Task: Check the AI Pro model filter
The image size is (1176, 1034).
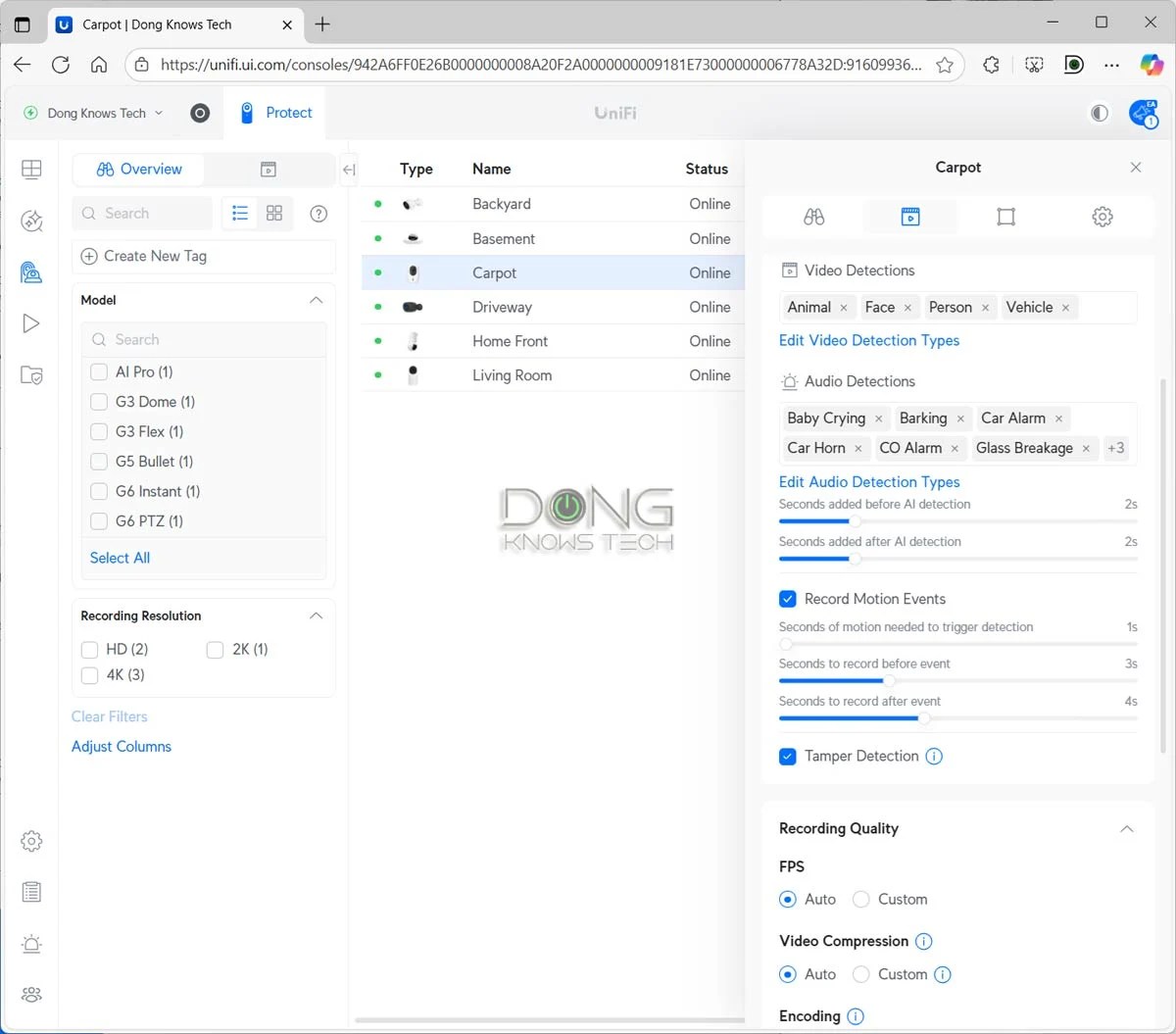Action: [x=99, y=371]
